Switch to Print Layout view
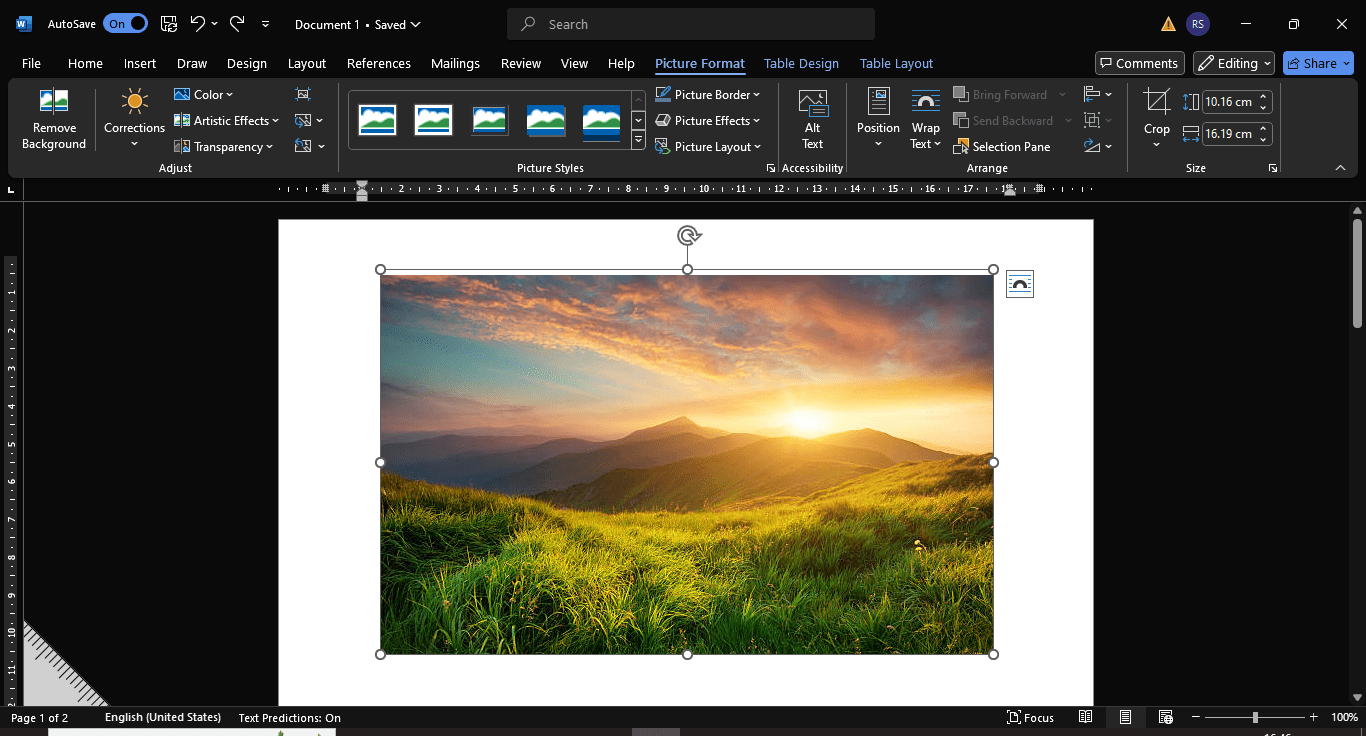The width and height of the screenshot is (1366, 736). (1125, 717)
